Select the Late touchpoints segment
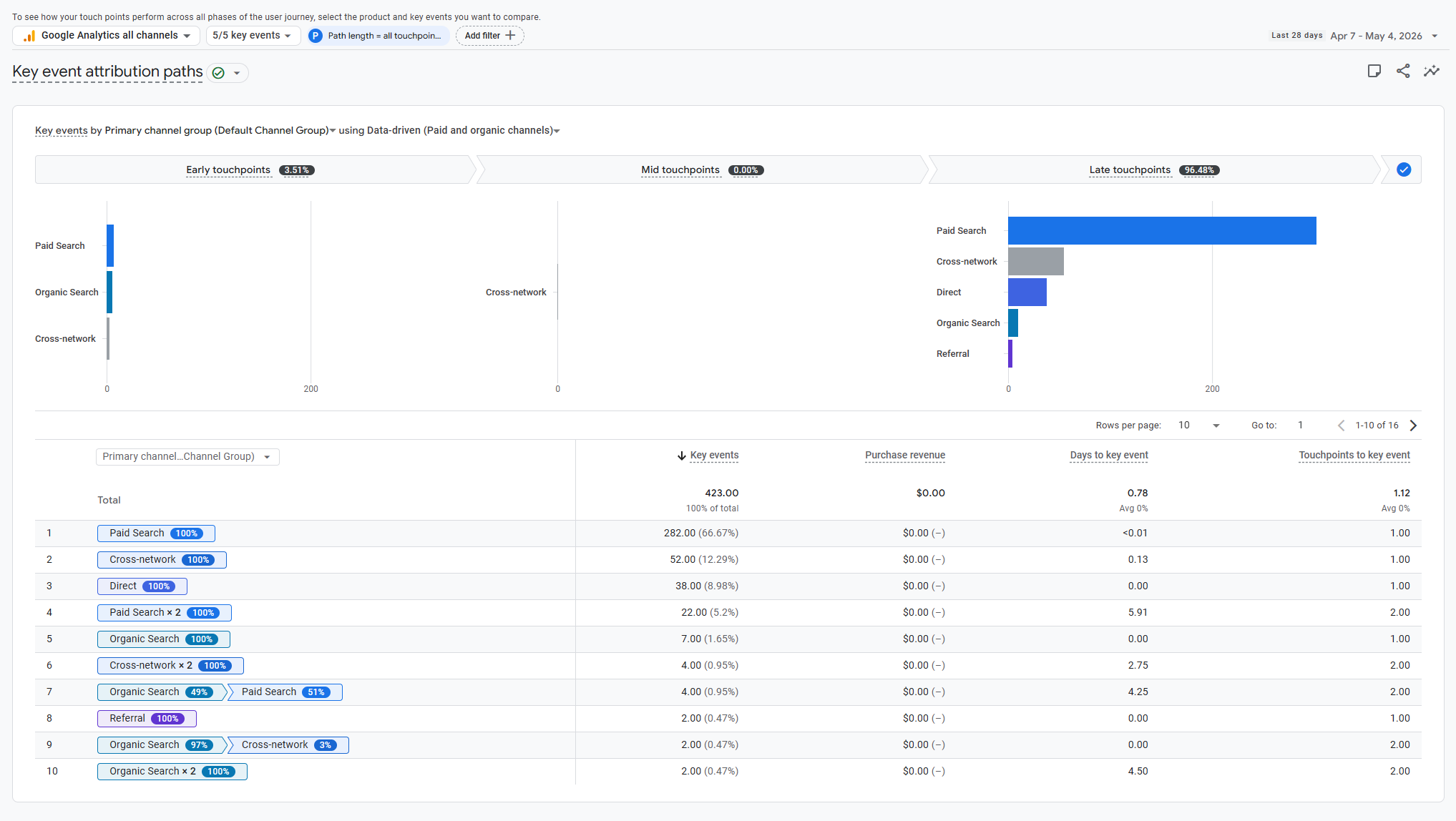Image resolution: width=1456 pixels, height=821 pixels. click(1153, 170)
